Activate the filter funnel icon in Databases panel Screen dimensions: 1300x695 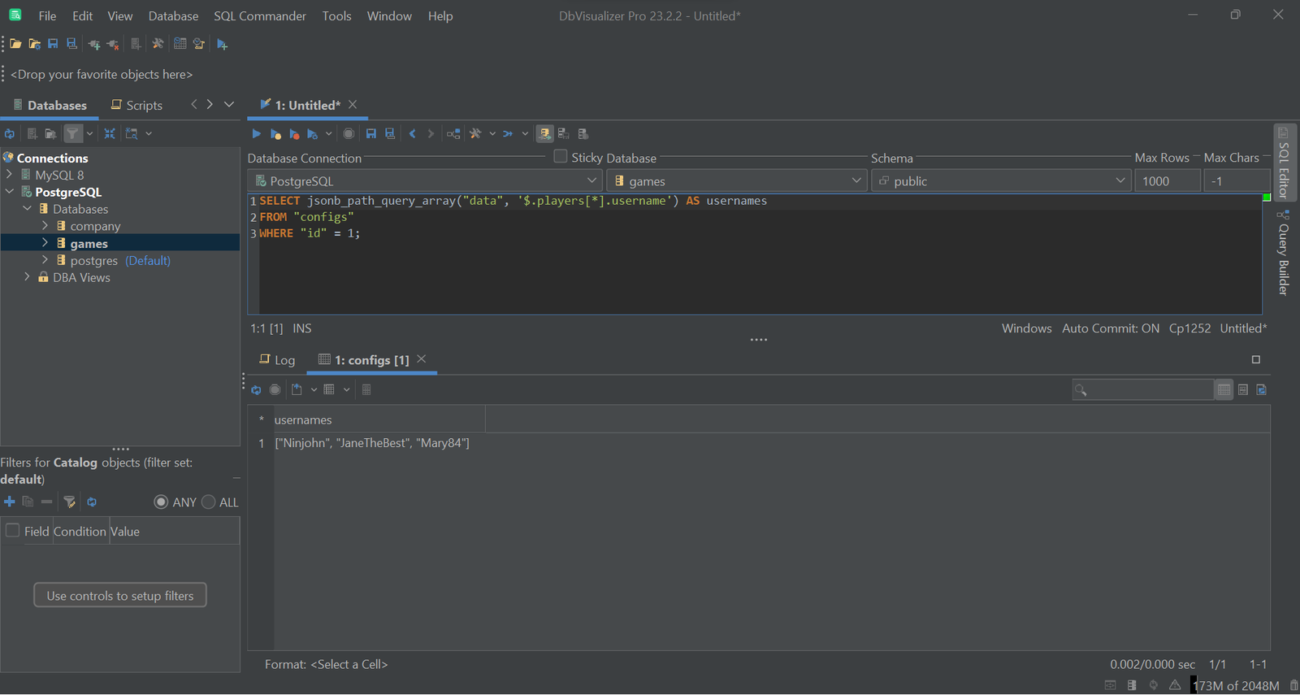[74, 133]
